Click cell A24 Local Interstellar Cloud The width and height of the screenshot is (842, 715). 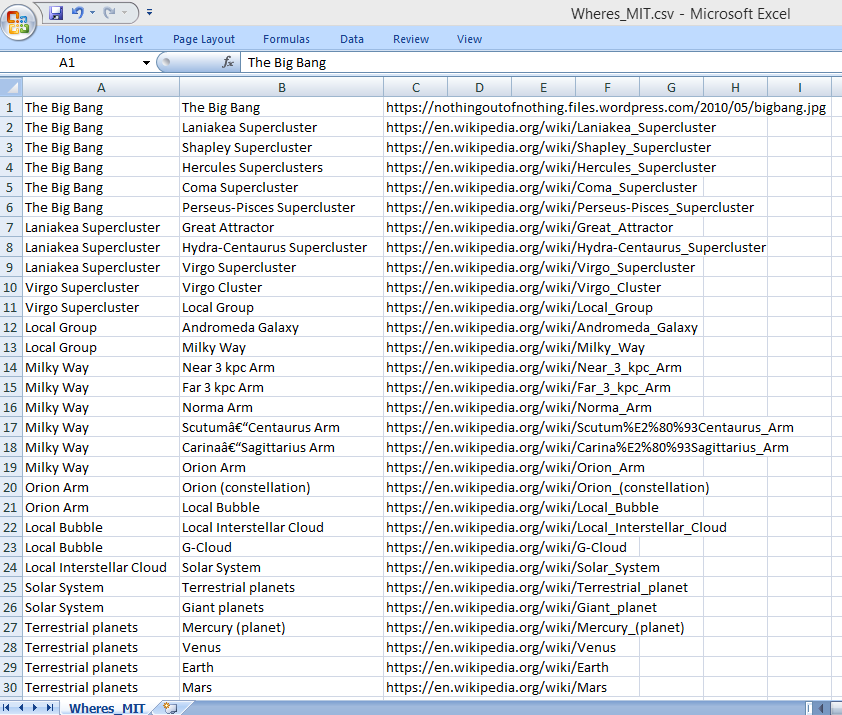coord(101,567)
